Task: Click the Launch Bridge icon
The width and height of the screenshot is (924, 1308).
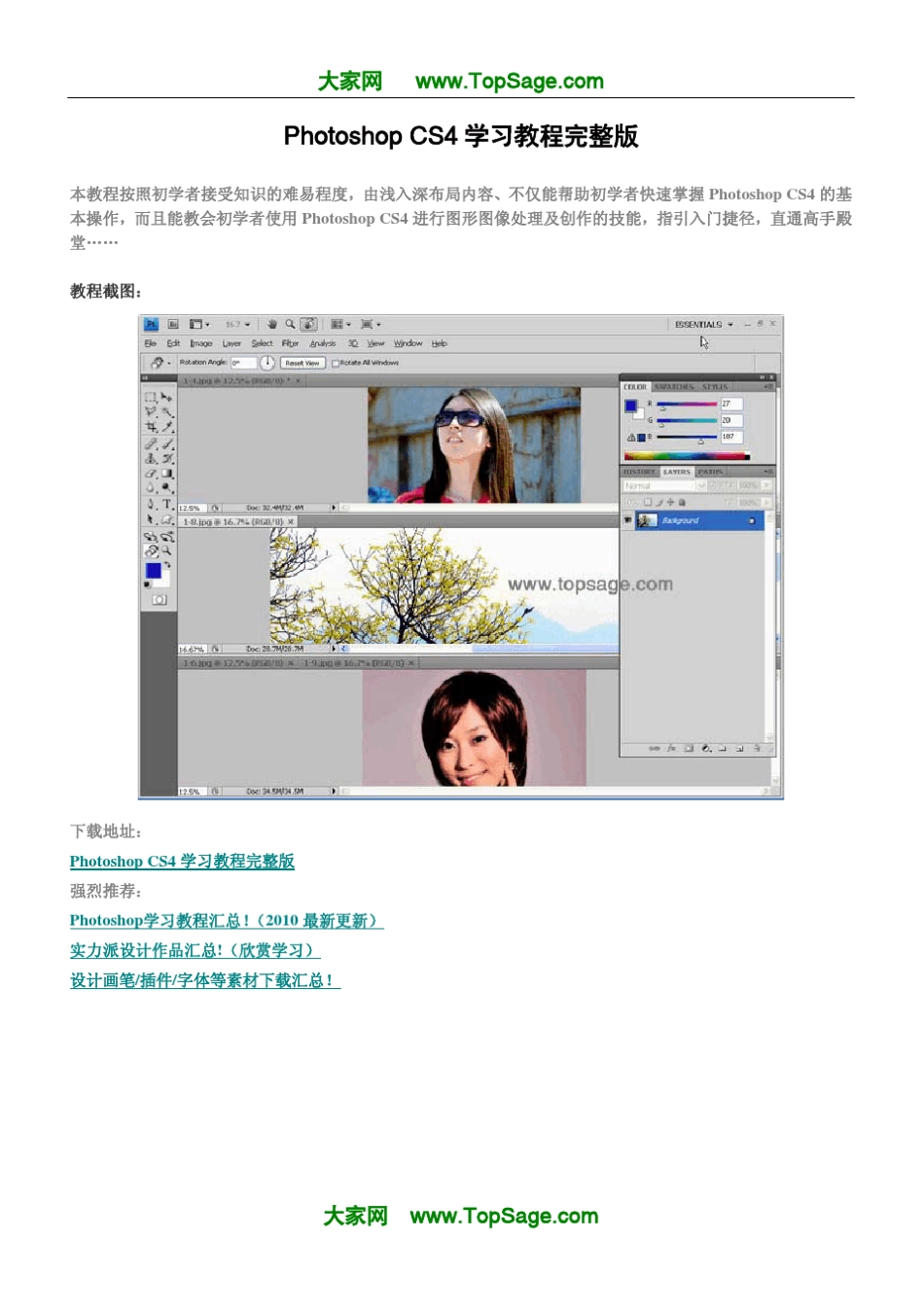Action: [173, 324]
